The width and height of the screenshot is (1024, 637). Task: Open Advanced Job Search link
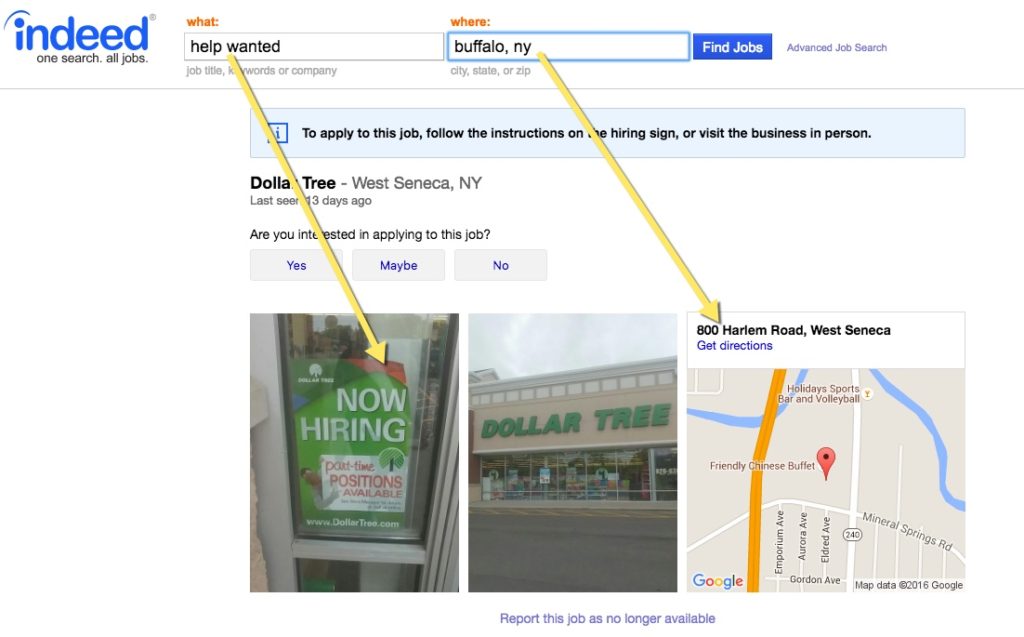pos(837,48)
